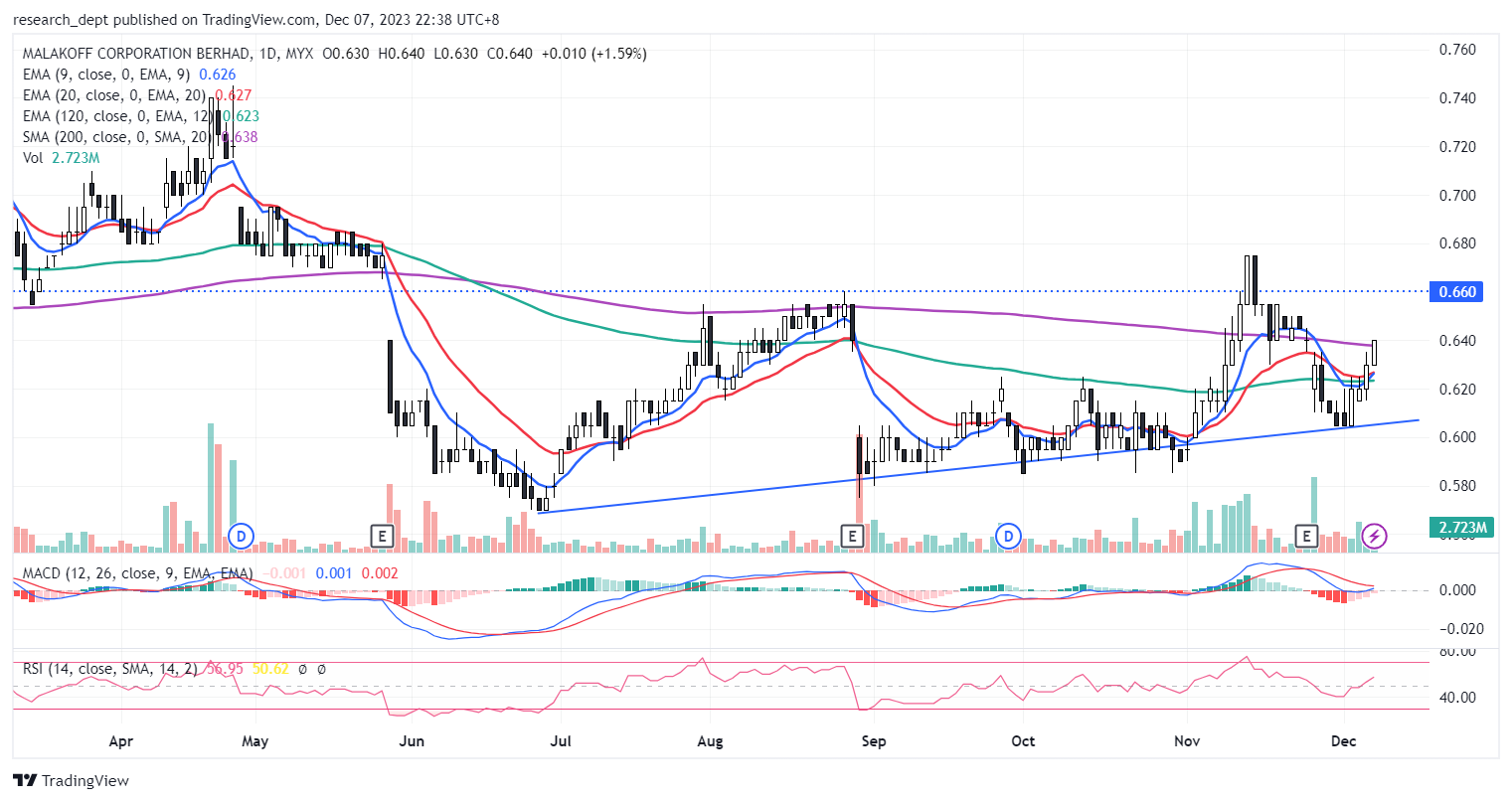Click the 0.700 price axis label

pyautogui.click(x=1457, y=196)
